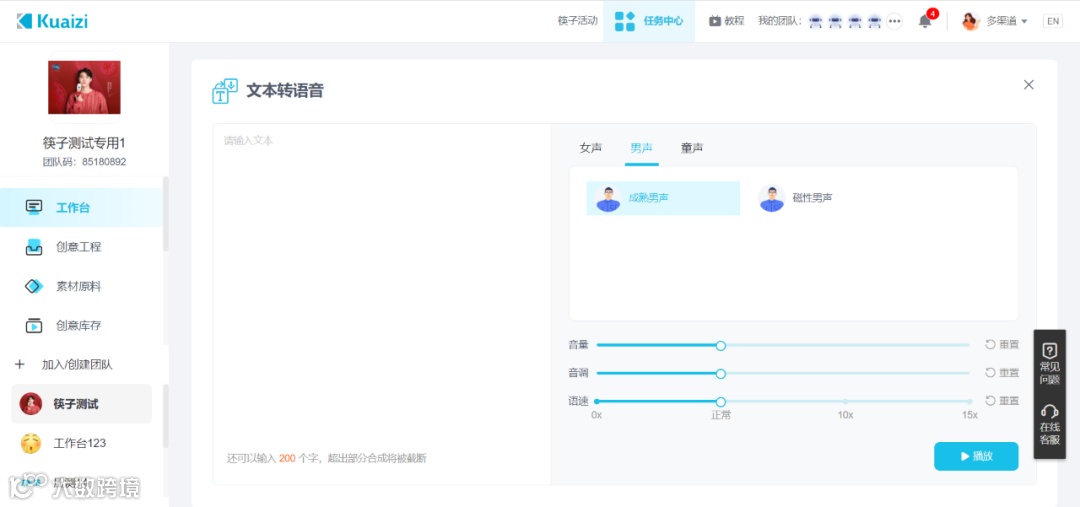The width and height of the screenshot is (1080, 507).
Task: Click the 工作台123 emoji avatar
Action: (31, 443)
